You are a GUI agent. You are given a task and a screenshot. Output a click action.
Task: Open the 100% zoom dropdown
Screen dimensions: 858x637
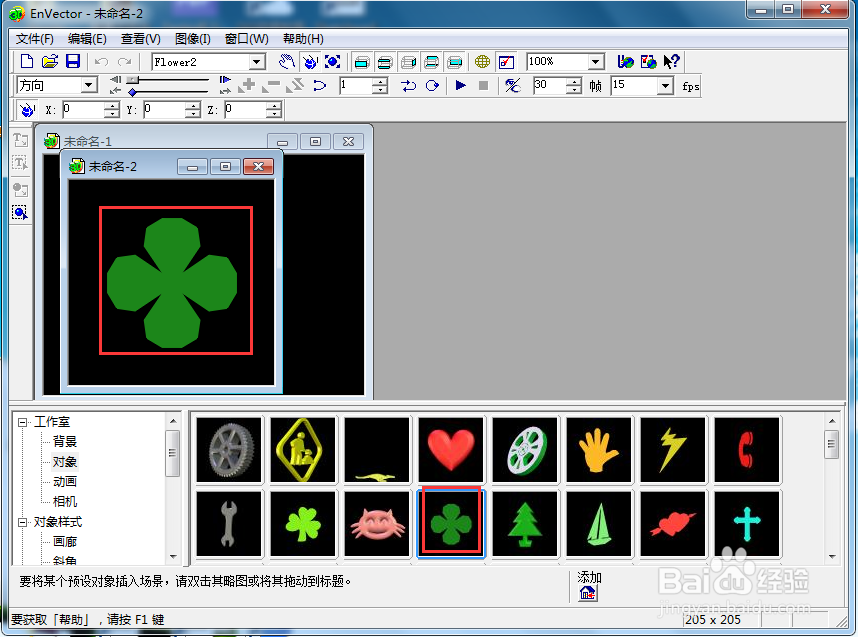596,62
